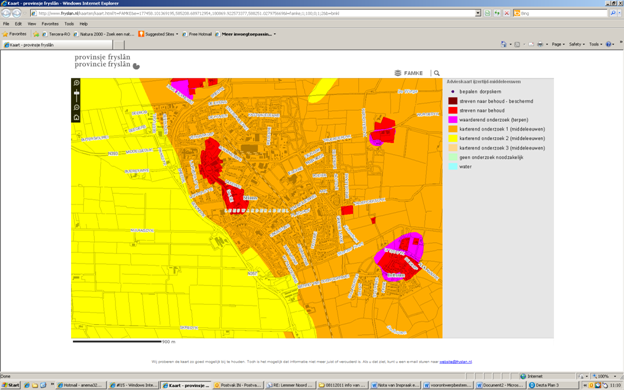Expand the Suggested Sites dropdown

(177, 34)
